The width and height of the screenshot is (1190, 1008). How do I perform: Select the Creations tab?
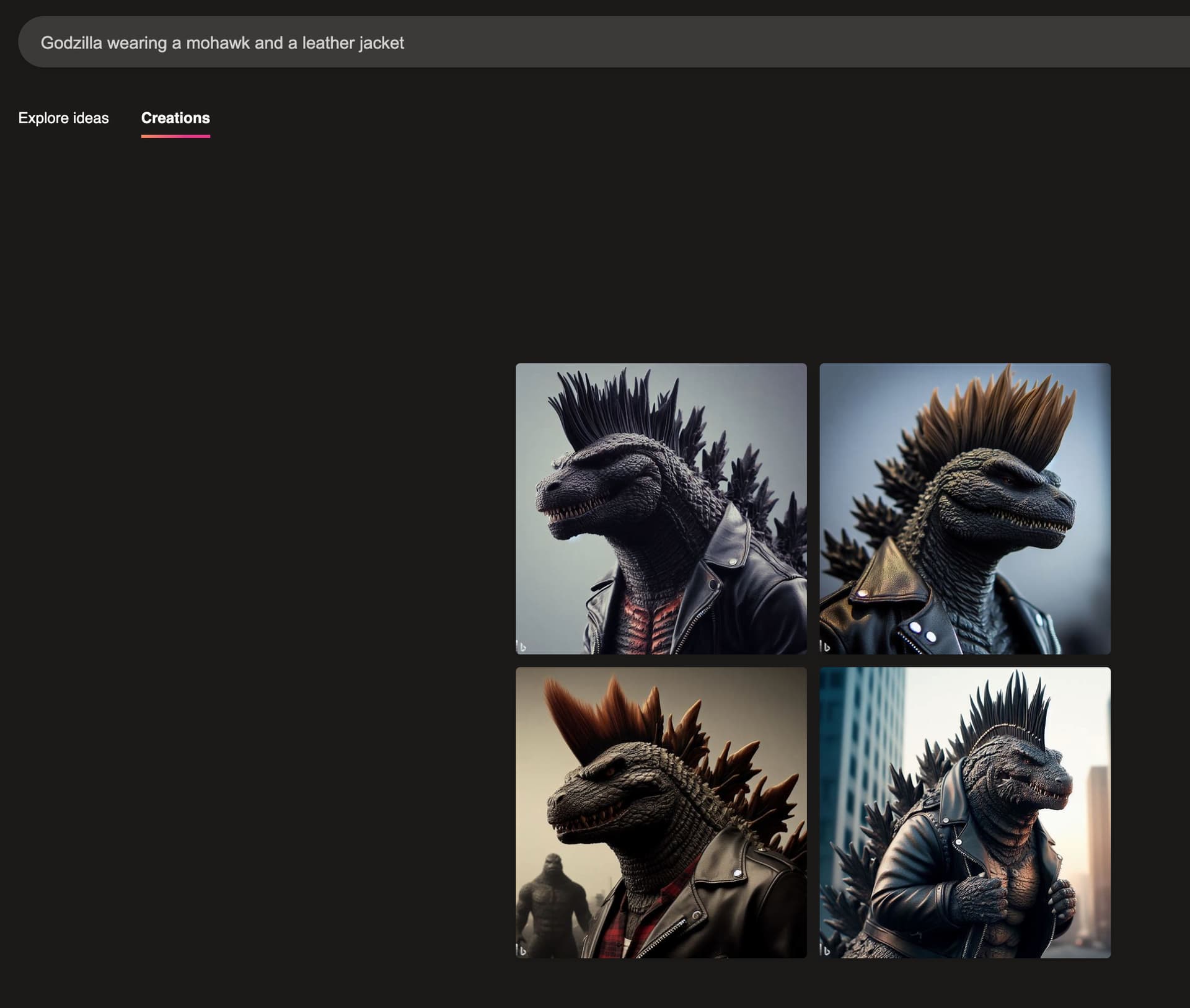pyautogui.click(x=175, y=118)
